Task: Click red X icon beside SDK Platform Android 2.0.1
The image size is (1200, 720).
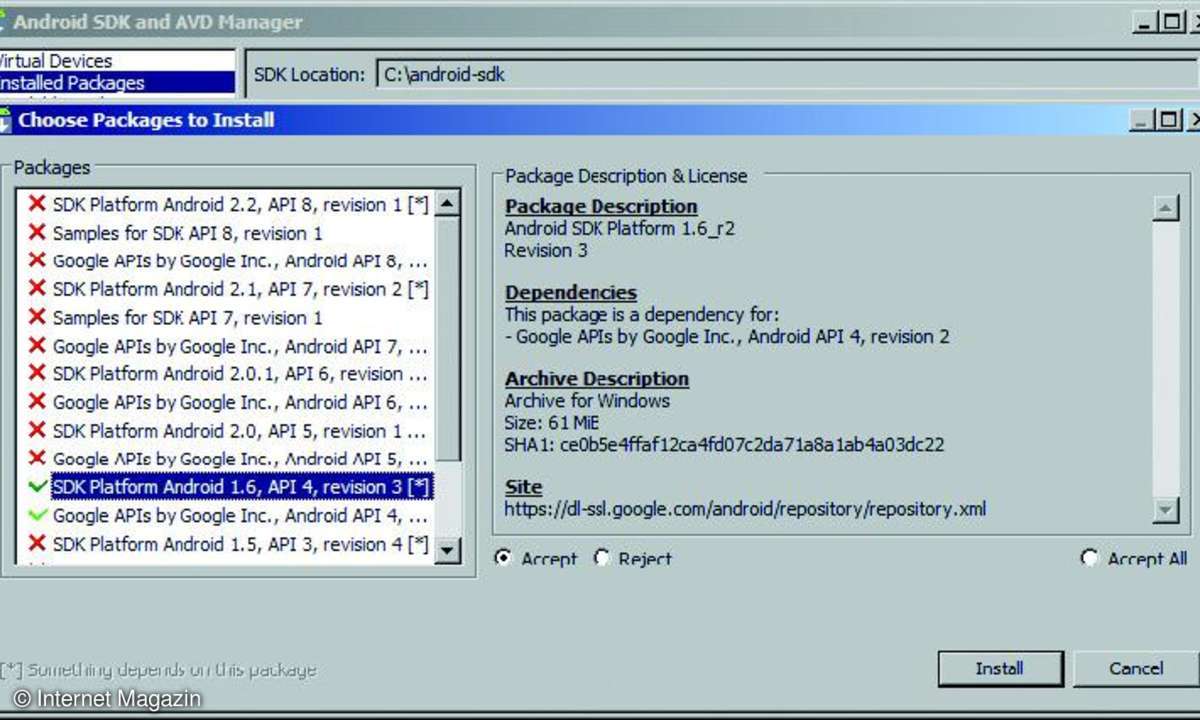Action: click(x=37, y=373)
